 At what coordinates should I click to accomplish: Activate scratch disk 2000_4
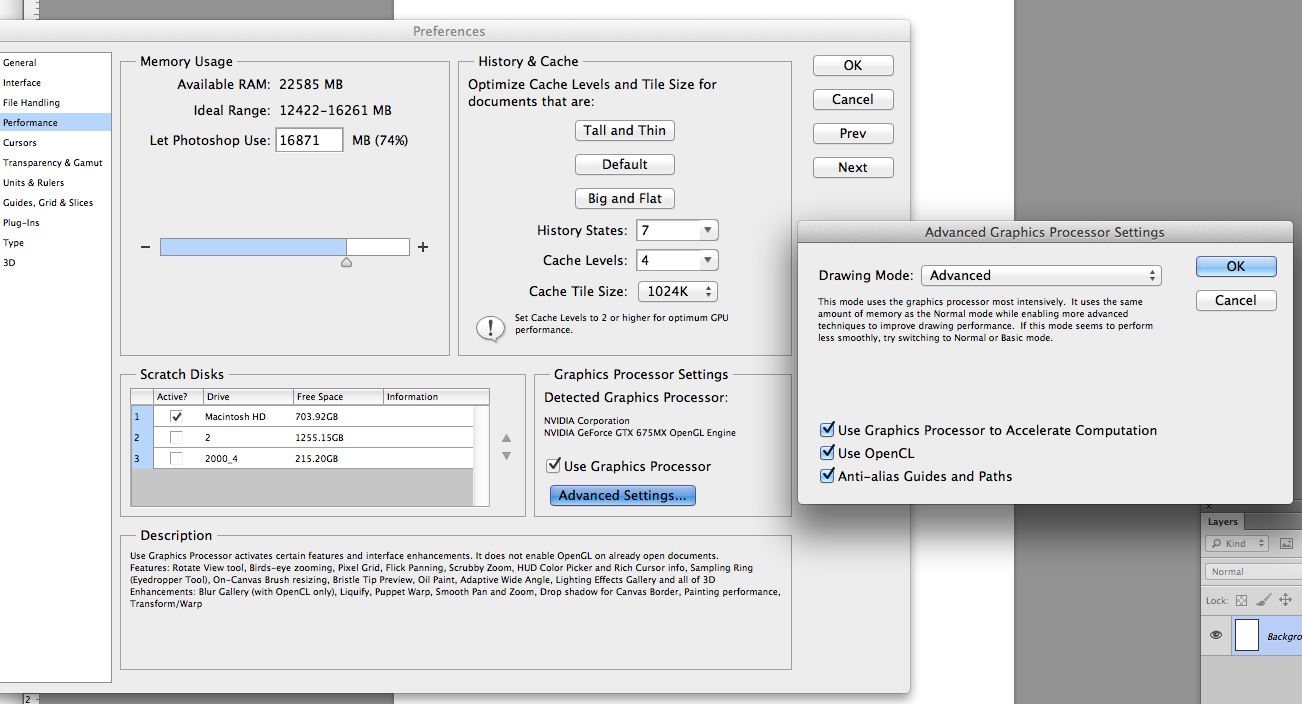[x=176, y=458]
